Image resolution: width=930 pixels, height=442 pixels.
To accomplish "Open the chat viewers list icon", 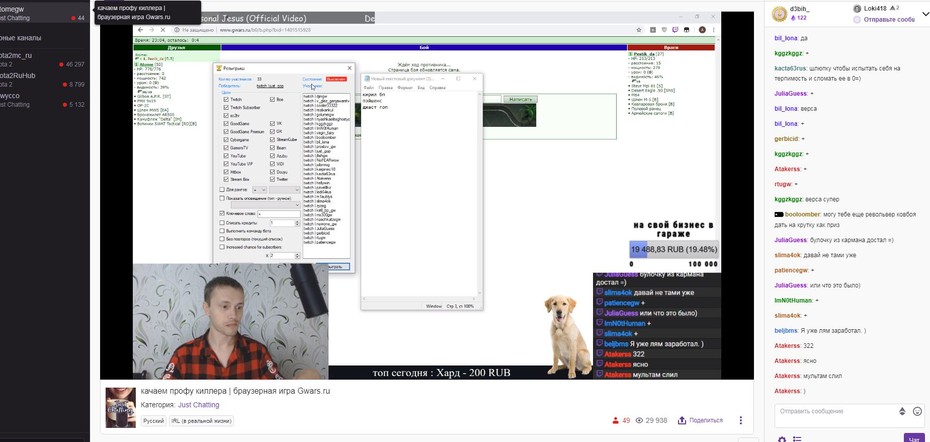I will [x=797, y=440].
